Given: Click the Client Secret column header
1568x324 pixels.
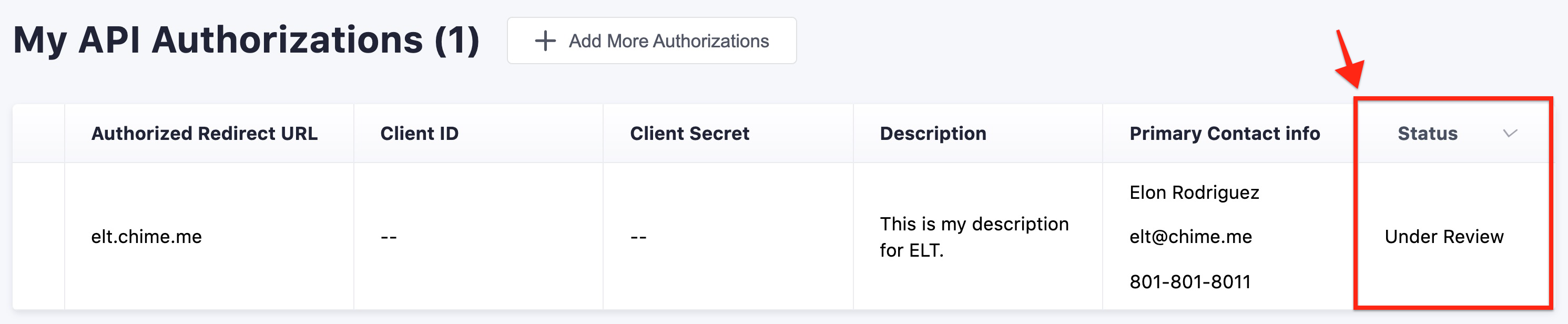Looking at the screenshot, I should pos(689,134).
